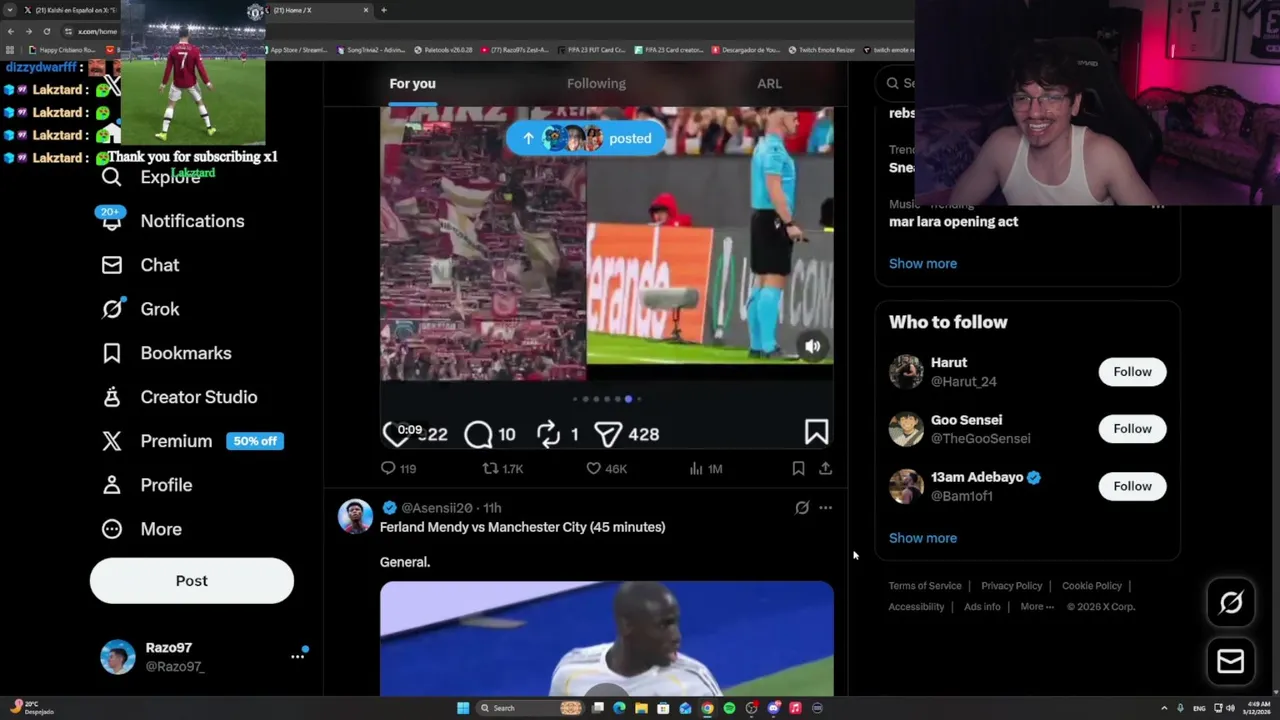
Task: Toggle the video mute speaker icon
Action: click(x=812, y=346)
